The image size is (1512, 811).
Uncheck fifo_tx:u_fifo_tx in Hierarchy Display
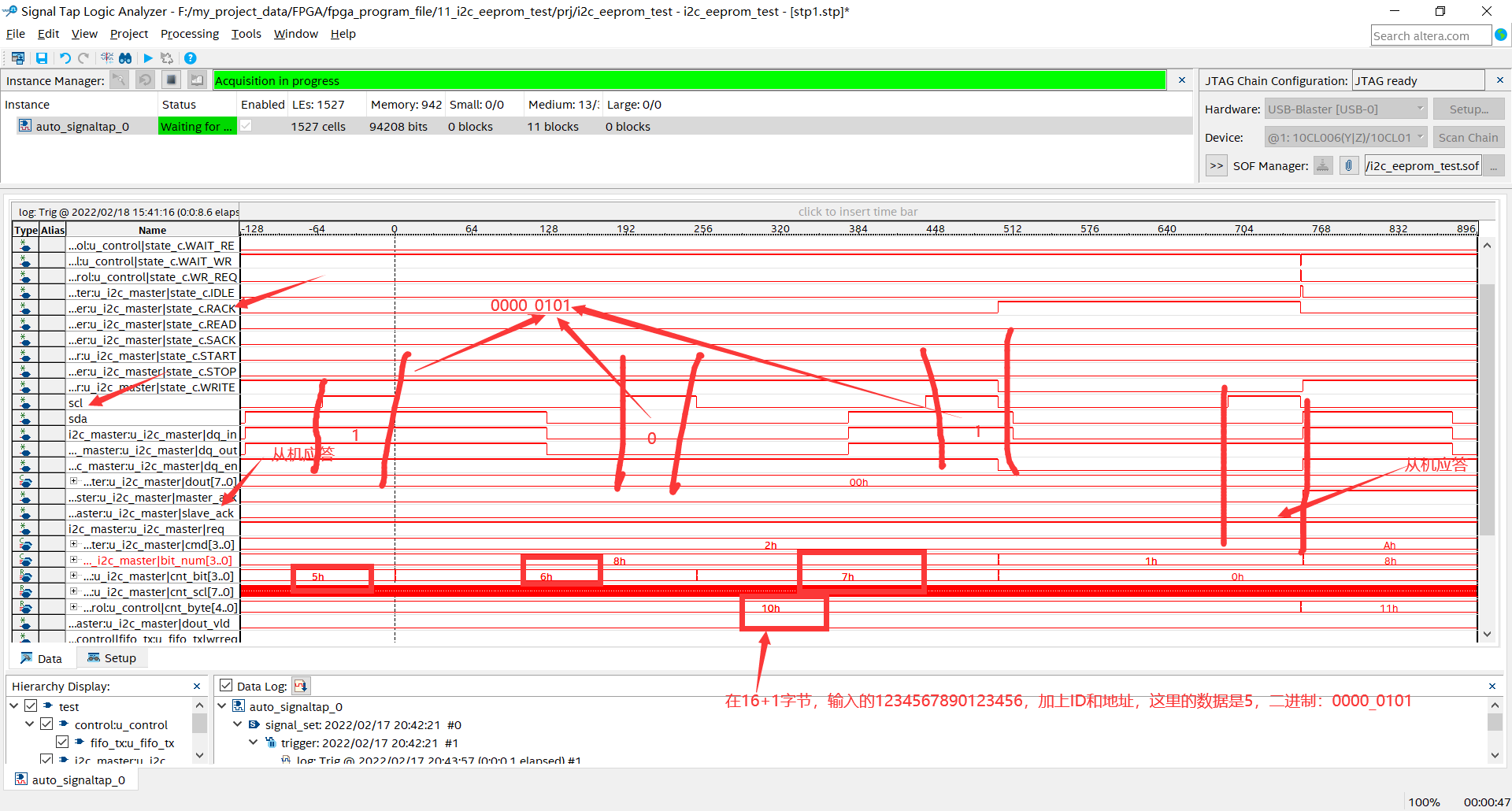pyautogui.click(x=61, y=741)
